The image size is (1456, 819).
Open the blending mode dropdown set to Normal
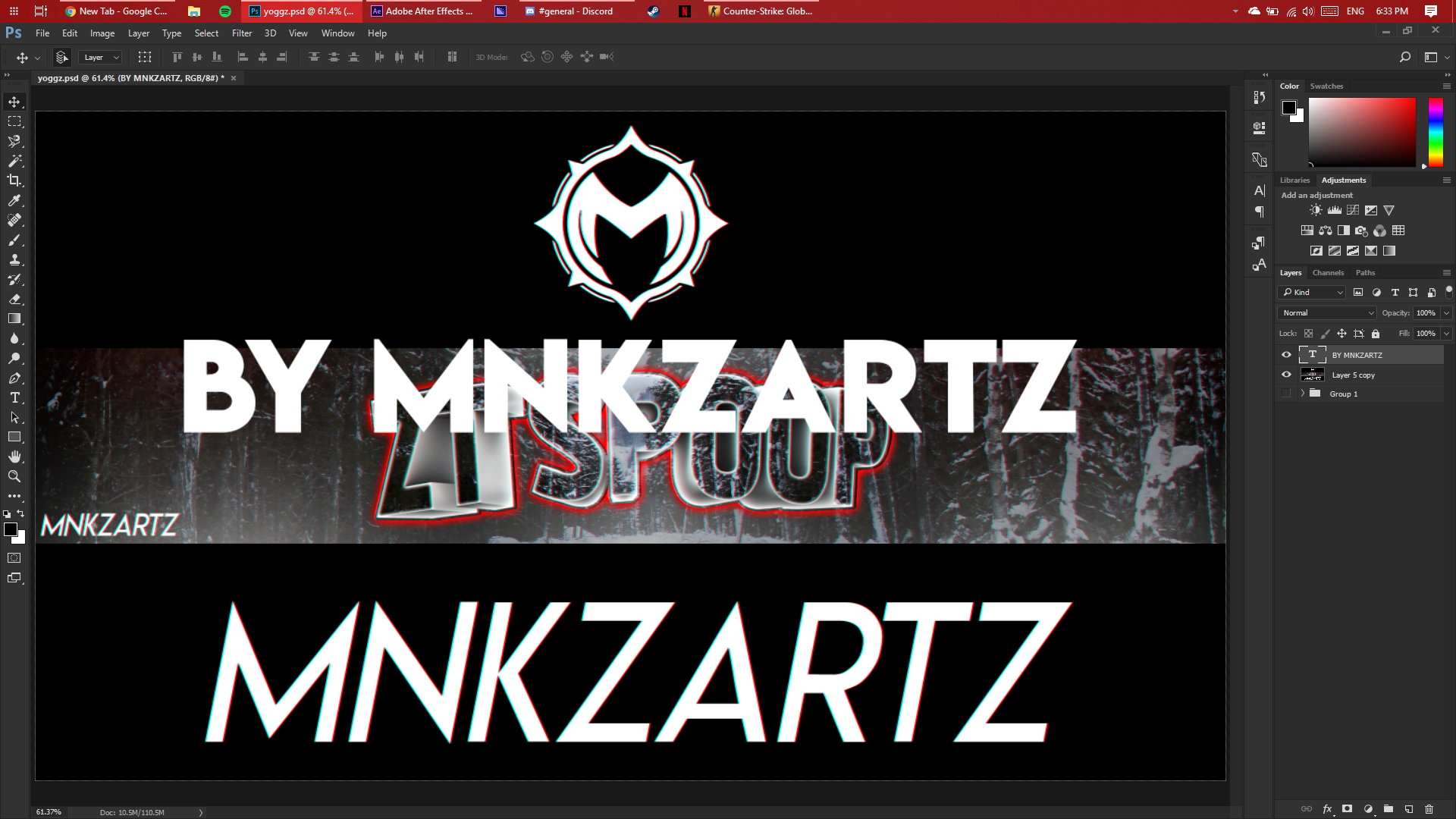pos(1326,312)
